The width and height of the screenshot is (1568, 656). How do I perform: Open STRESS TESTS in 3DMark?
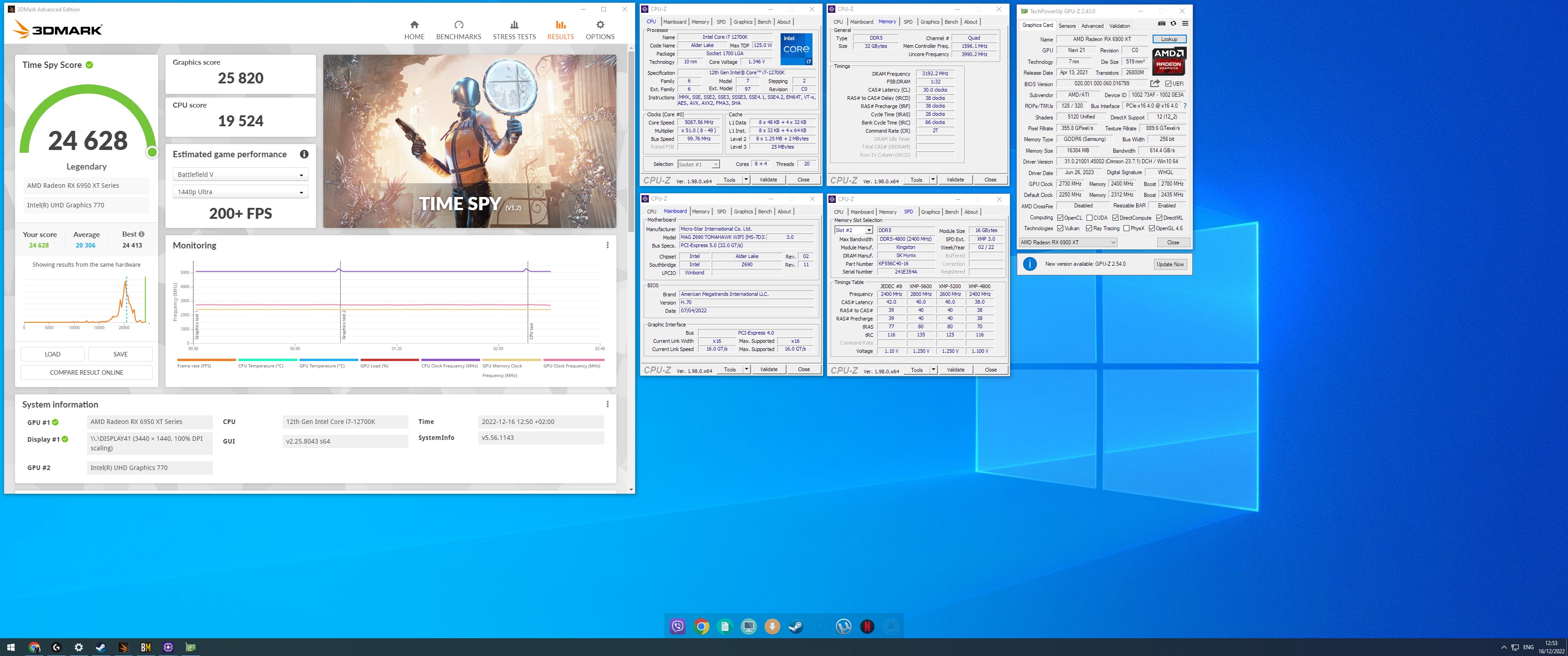pyautogui.click(x=514, y=30)
